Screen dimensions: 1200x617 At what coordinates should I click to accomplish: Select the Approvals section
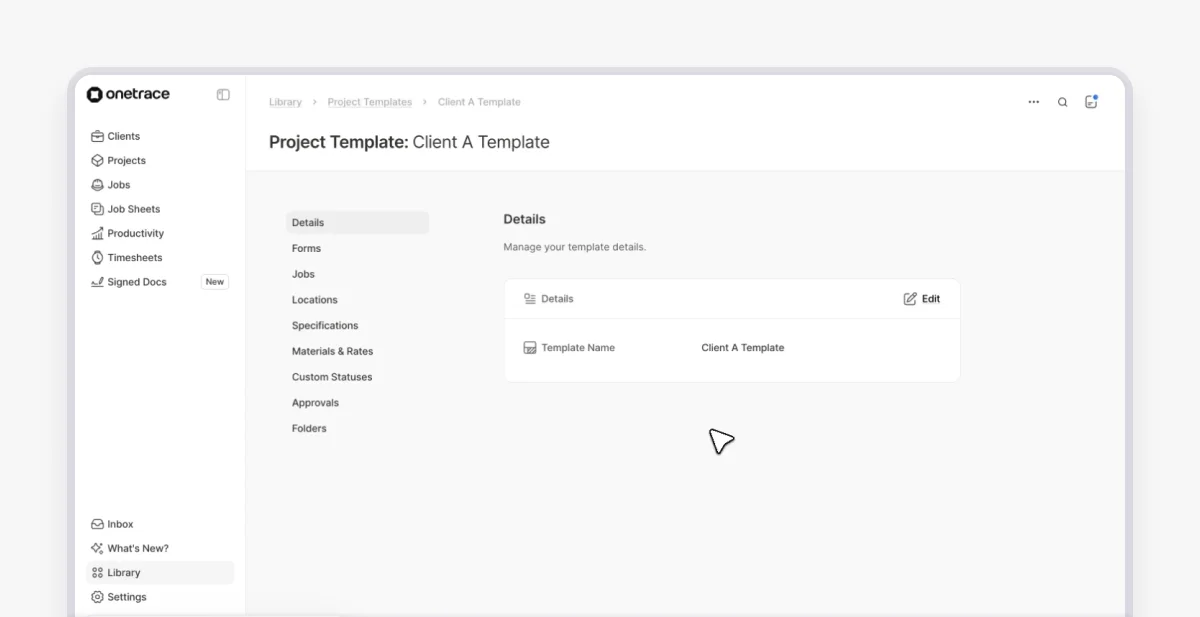pyautogui.click(x=315, y=402)
